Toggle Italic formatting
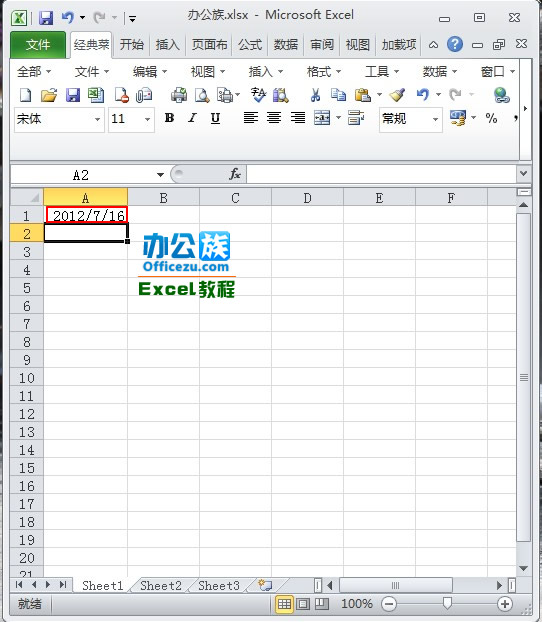Image resolution: width=542 pixels, height=622 pixels. [192, 118]
